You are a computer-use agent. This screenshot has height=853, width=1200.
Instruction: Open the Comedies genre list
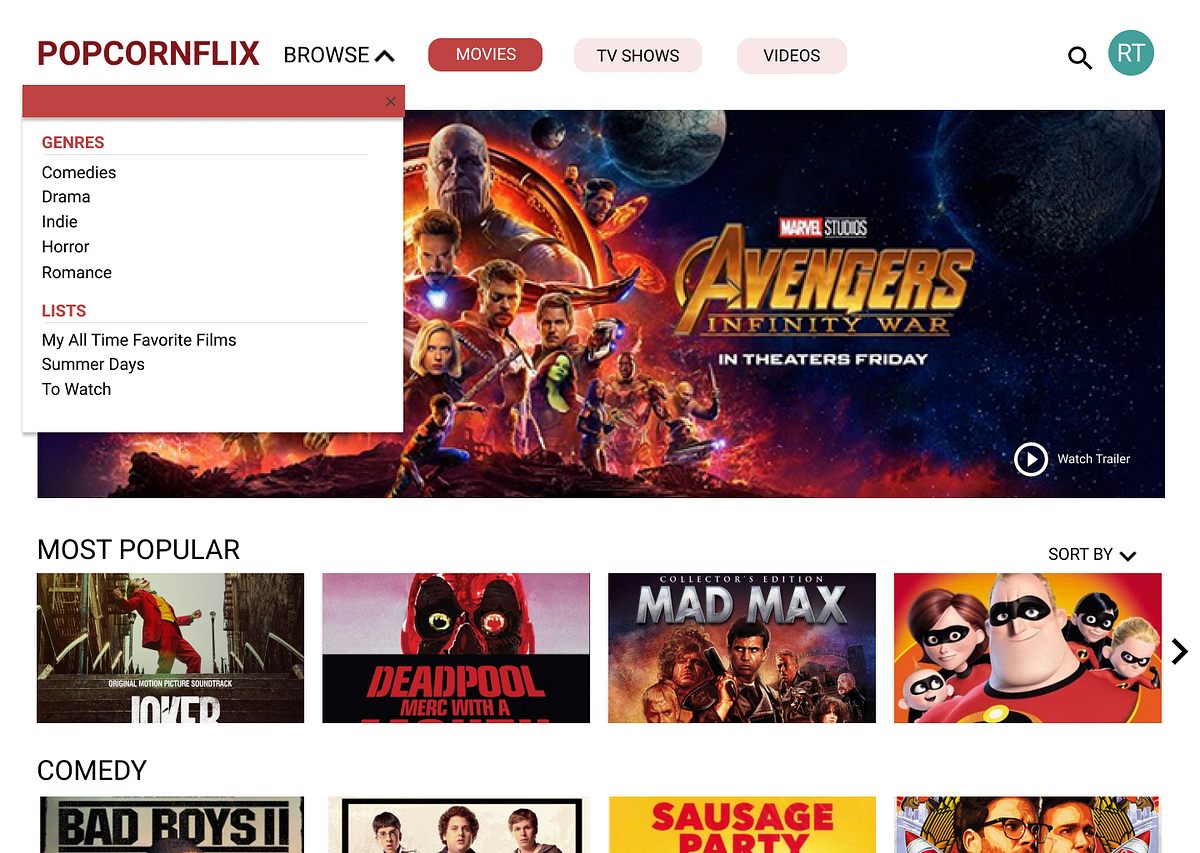point(78,172)
